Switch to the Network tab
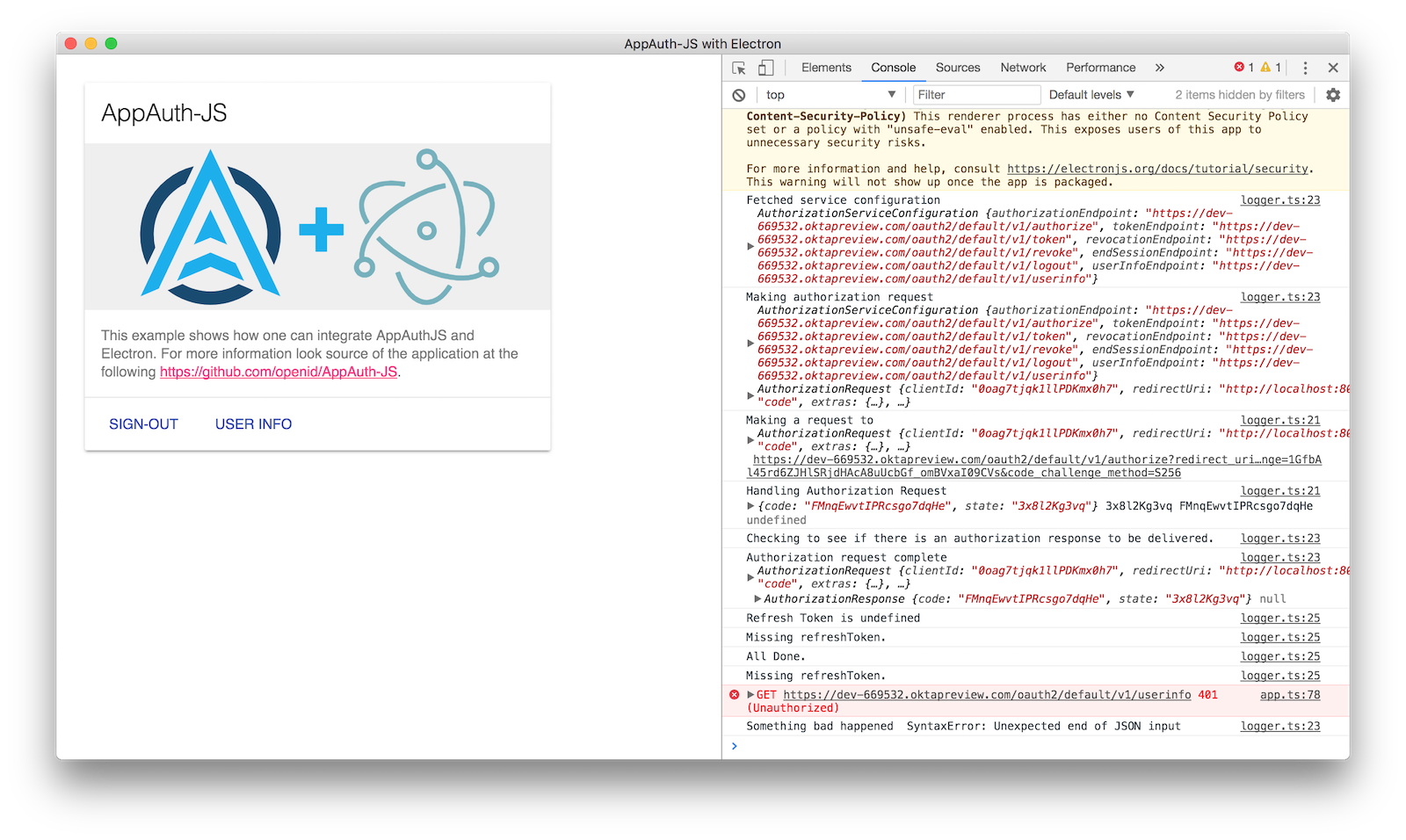 [1023, 68]
